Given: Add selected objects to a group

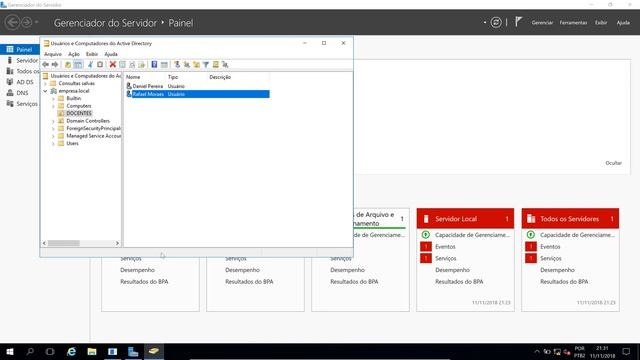Looking at the screenshot, I should (x=225, y=64).
